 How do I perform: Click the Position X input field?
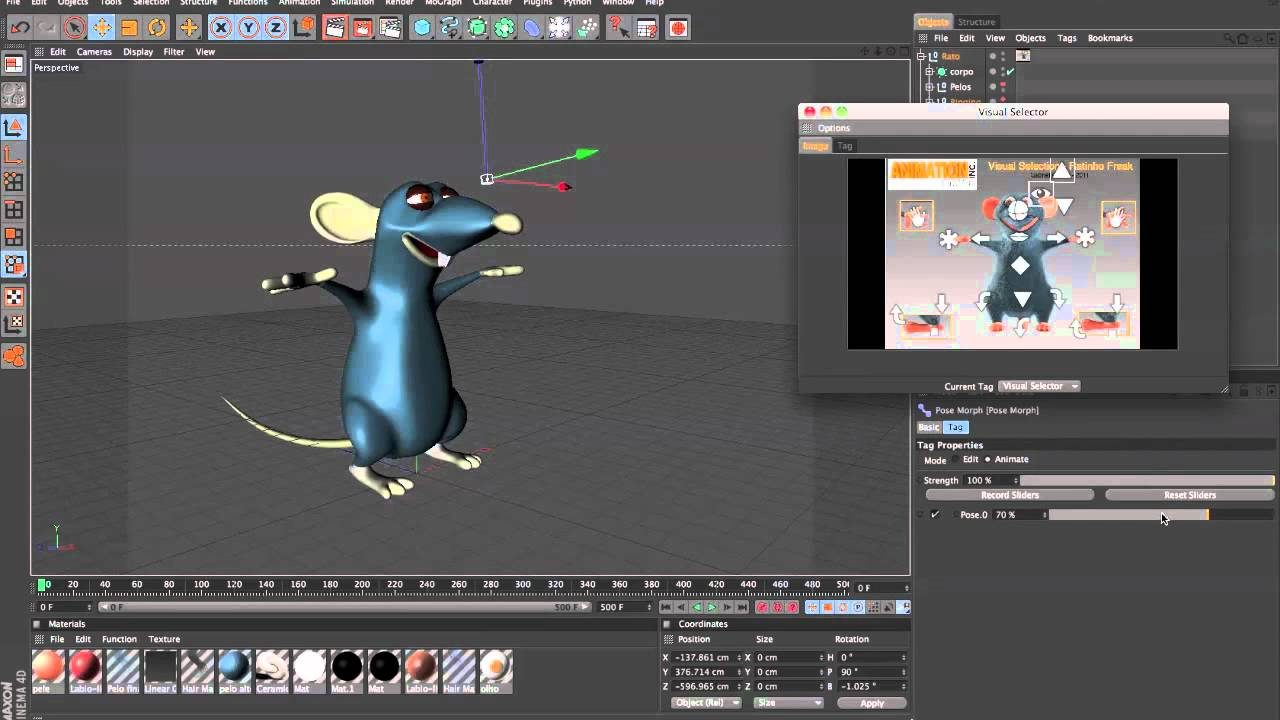705,657
